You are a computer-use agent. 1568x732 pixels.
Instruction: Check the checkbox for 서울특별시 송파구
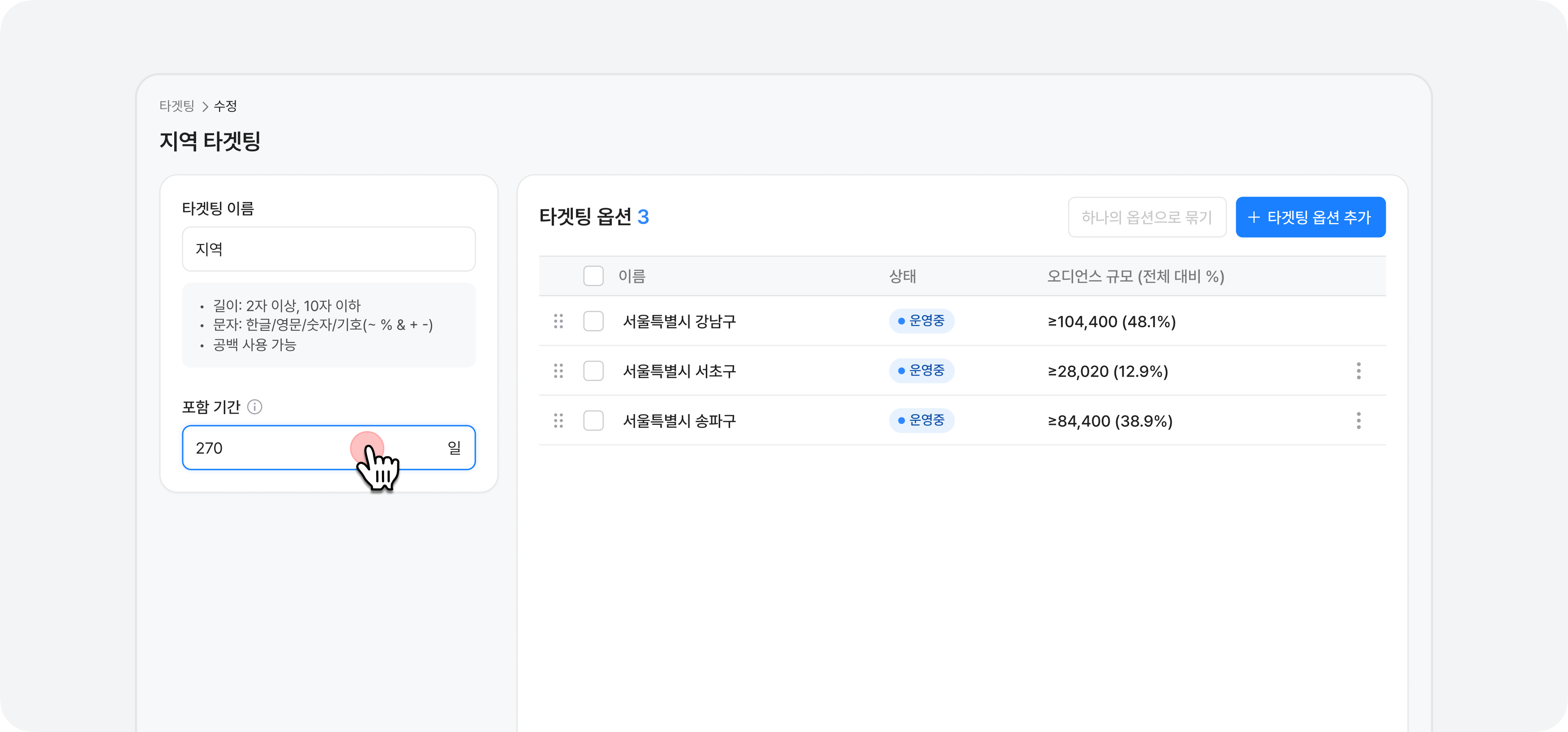tap(593, 420)
